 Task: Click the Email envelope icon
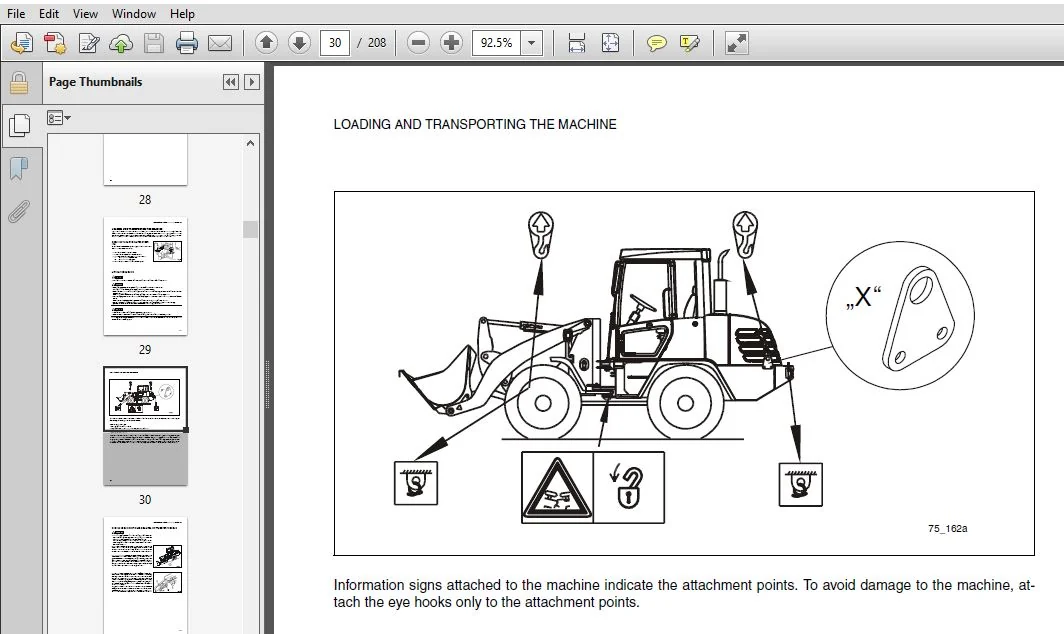click(x=220, y=43)
